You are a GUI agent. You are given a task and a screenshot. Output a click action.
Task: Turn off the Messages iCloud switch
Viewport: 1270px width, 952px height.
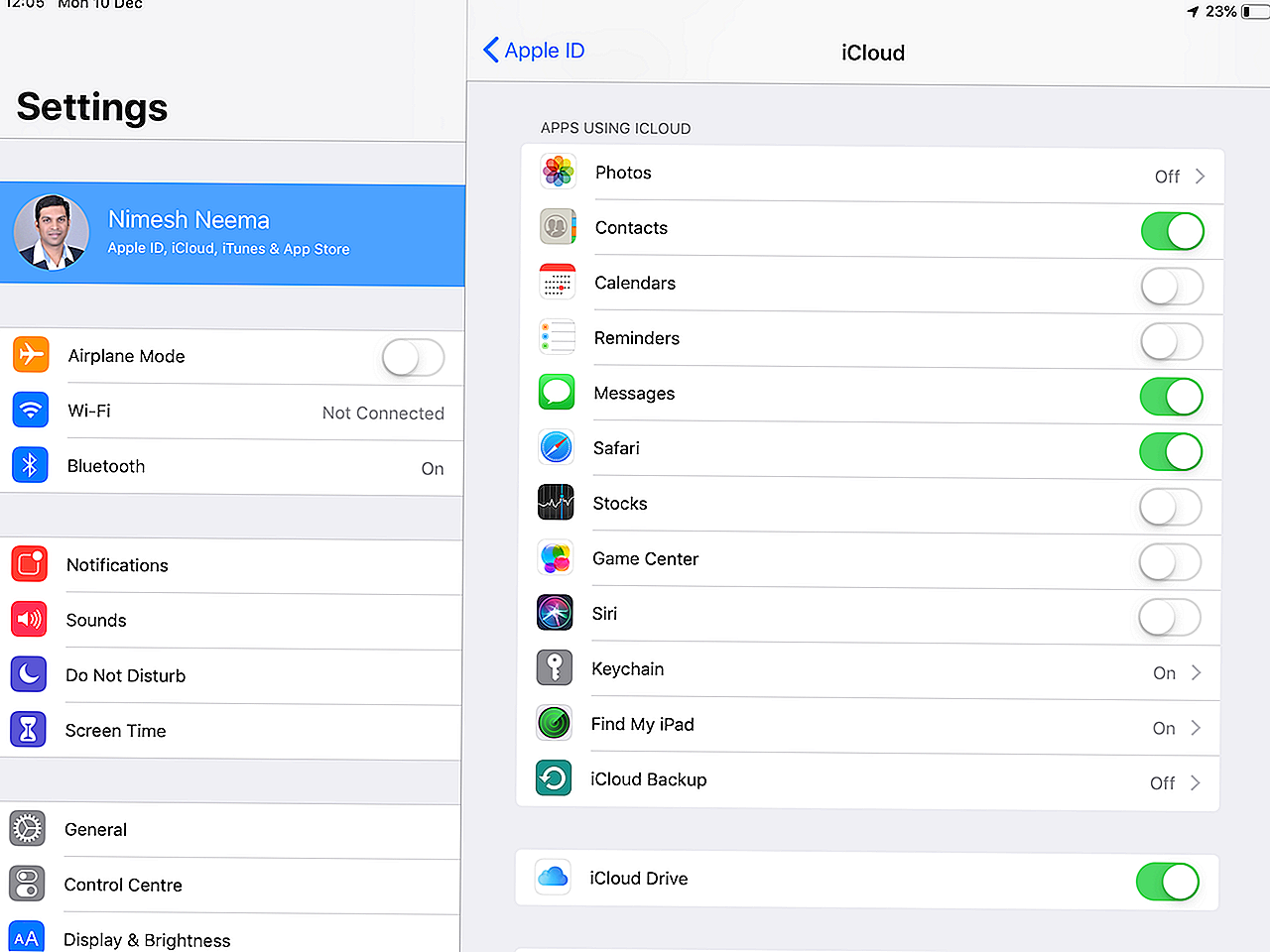tap(1172, 397)
